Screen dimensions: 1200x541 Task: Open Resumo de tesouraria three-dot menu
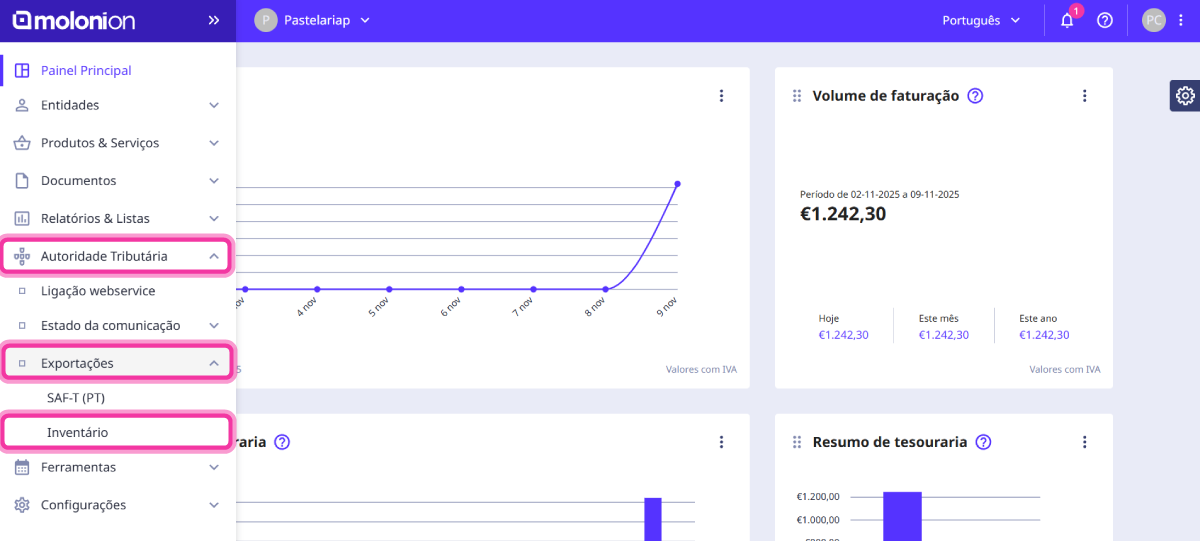click(1084, 442)
